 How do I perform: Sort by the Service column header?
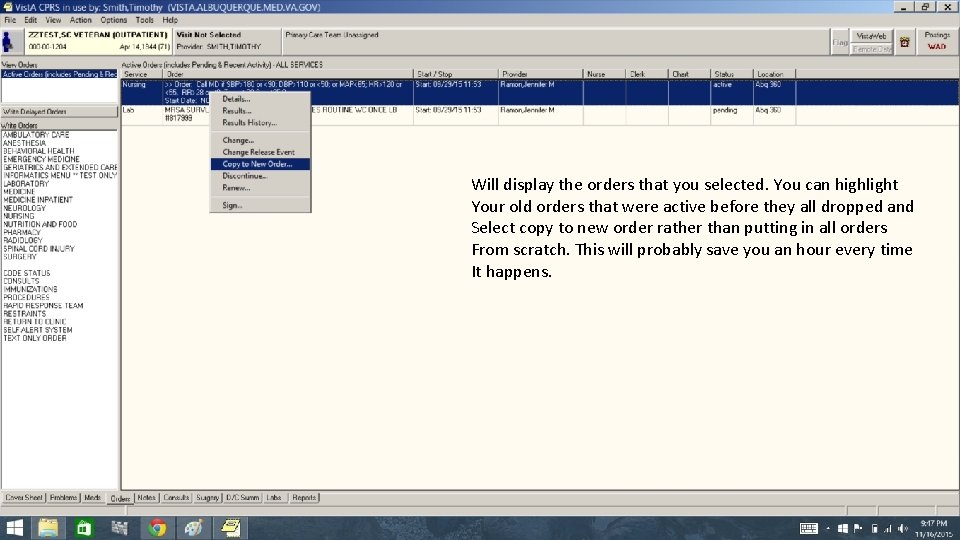[141, 74]
